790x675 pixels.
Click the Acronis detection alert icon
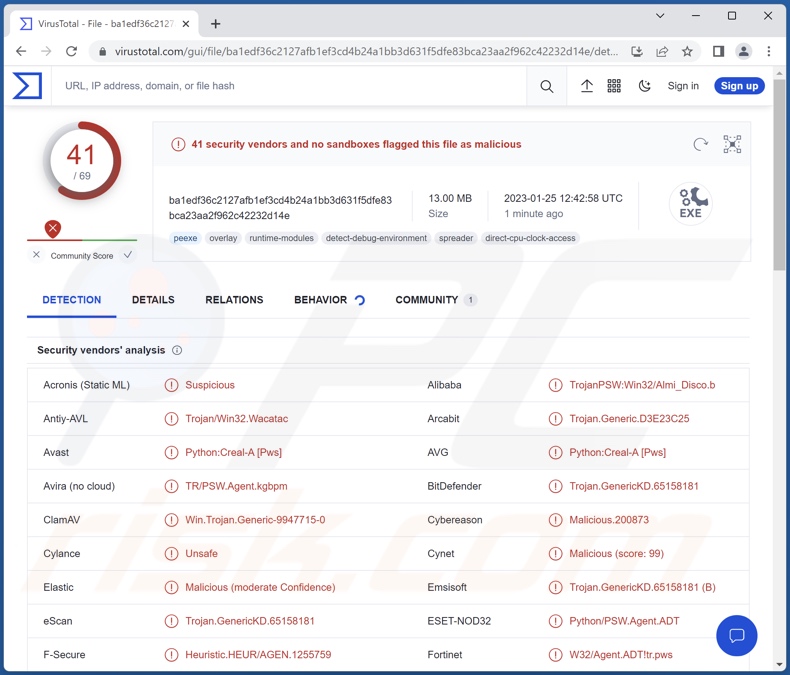(x=171, y=385)
